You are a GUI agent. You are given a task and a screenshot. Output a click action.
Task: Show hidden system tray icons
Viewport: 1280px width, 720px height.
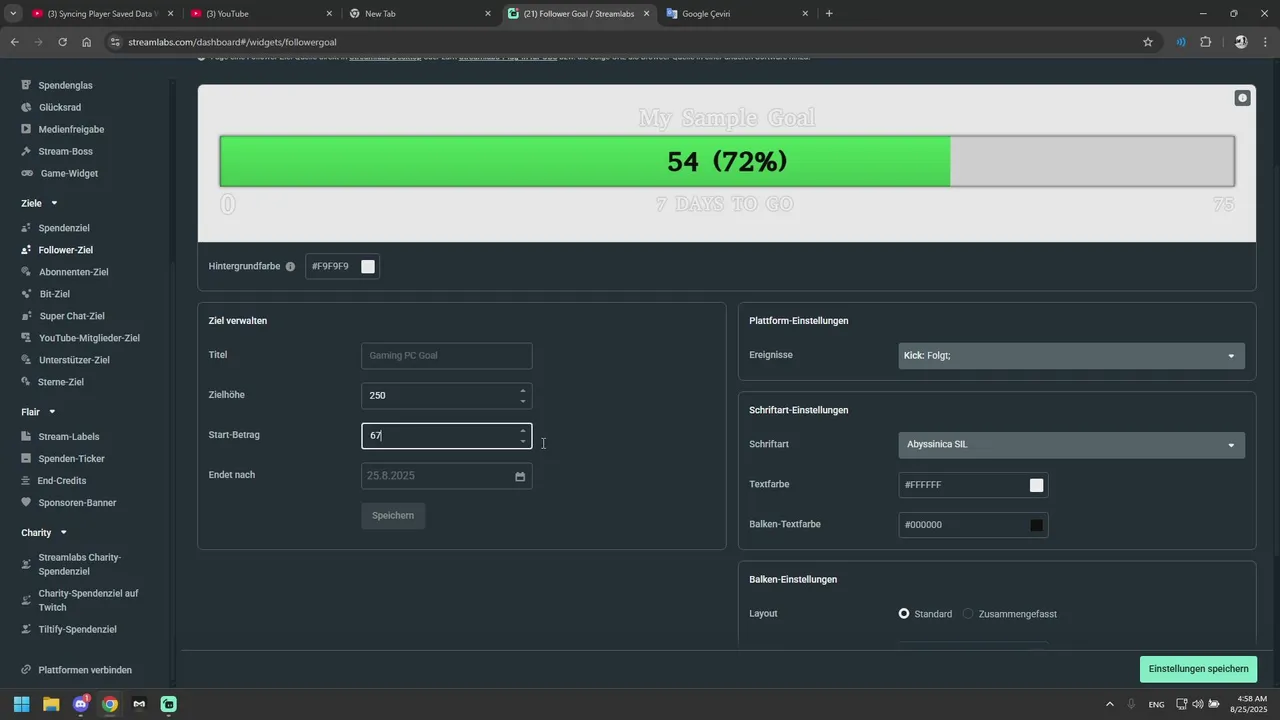click(1109, 704)
